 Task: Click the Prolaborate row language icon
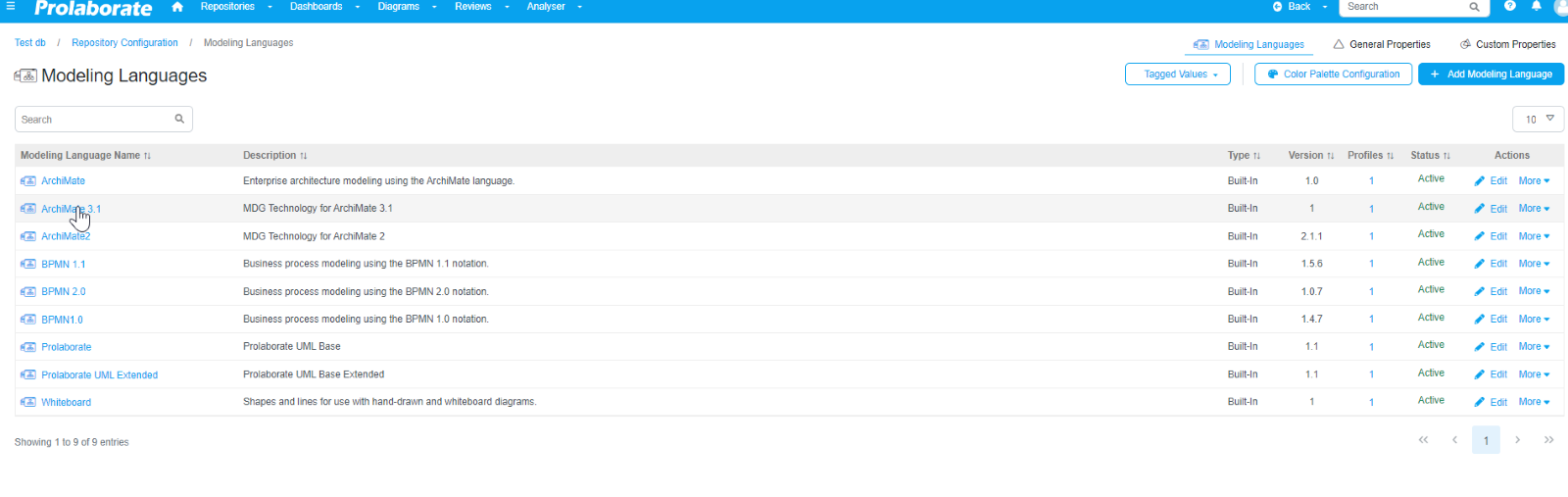click(28, 347)
